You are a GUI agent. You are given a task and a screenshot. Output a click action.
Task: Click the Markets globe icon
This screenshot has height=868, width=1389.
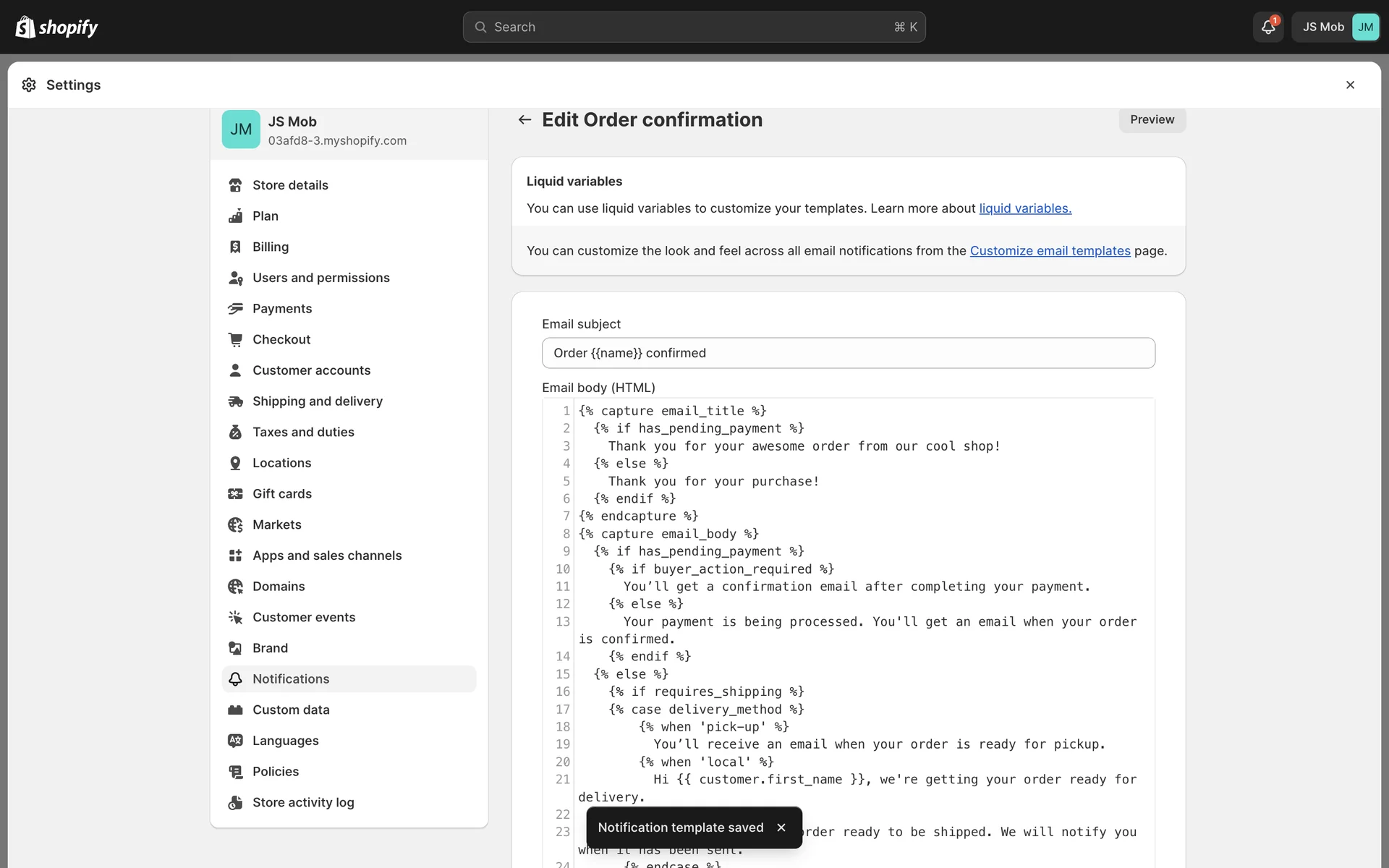235,524
